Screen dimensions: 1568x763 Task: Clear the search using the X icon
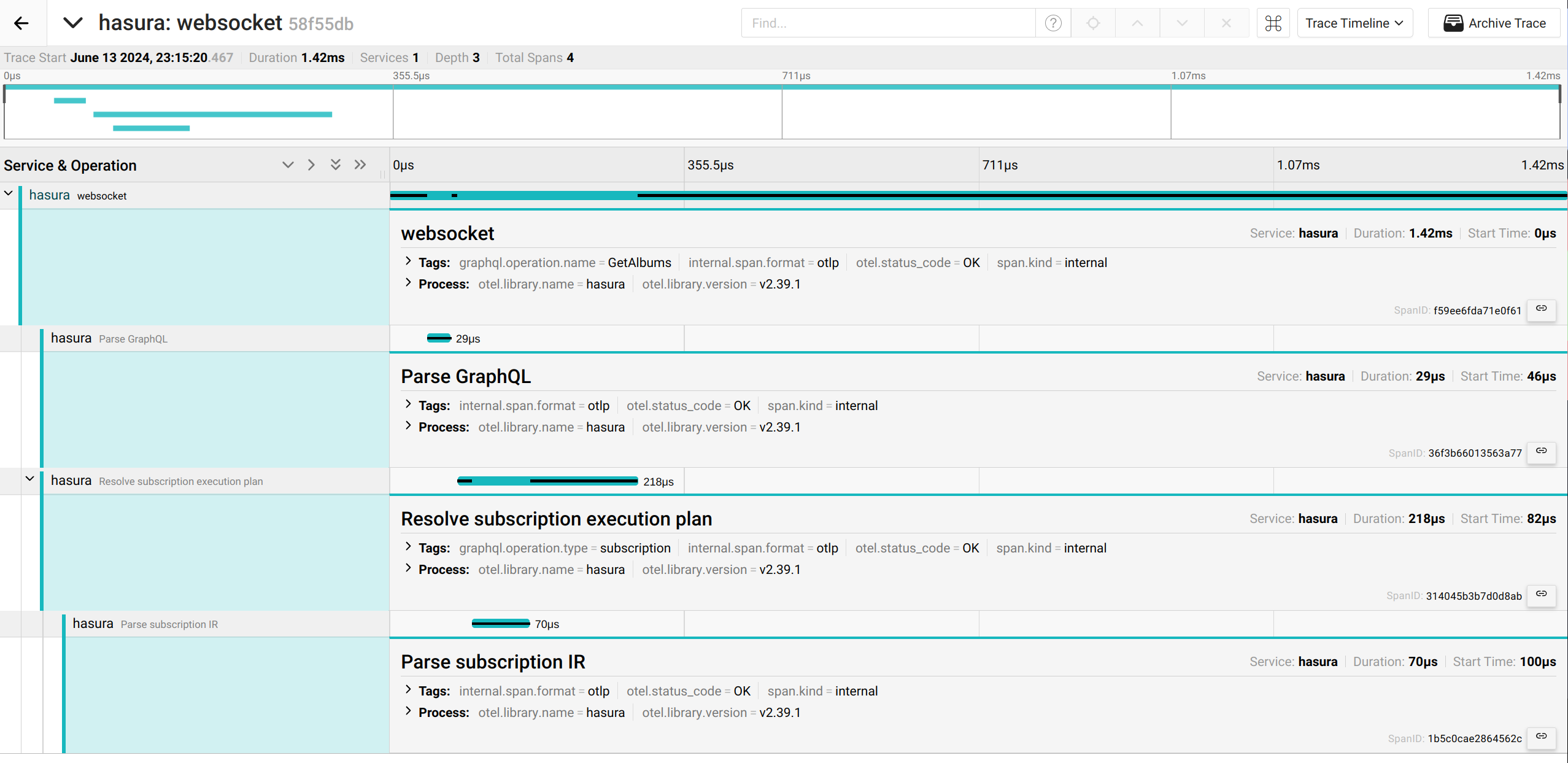point(1226,23)
